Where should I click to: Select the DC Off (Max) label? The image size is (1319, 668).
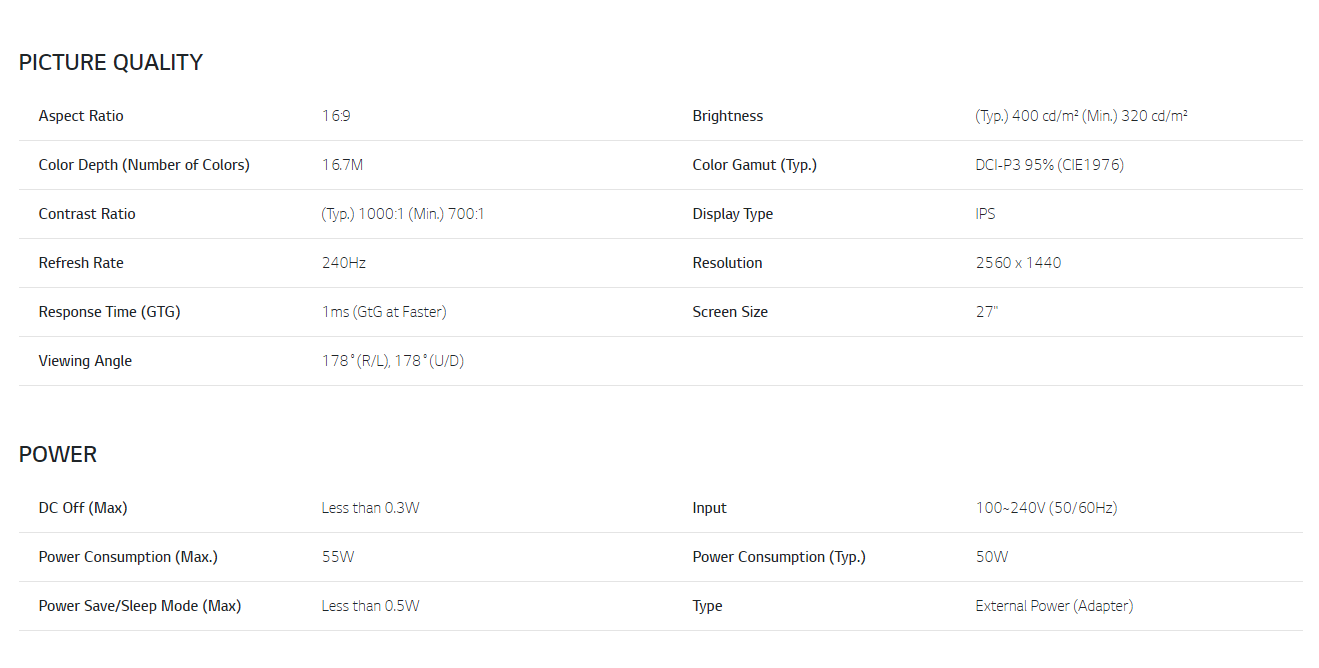tap(83, 508)
